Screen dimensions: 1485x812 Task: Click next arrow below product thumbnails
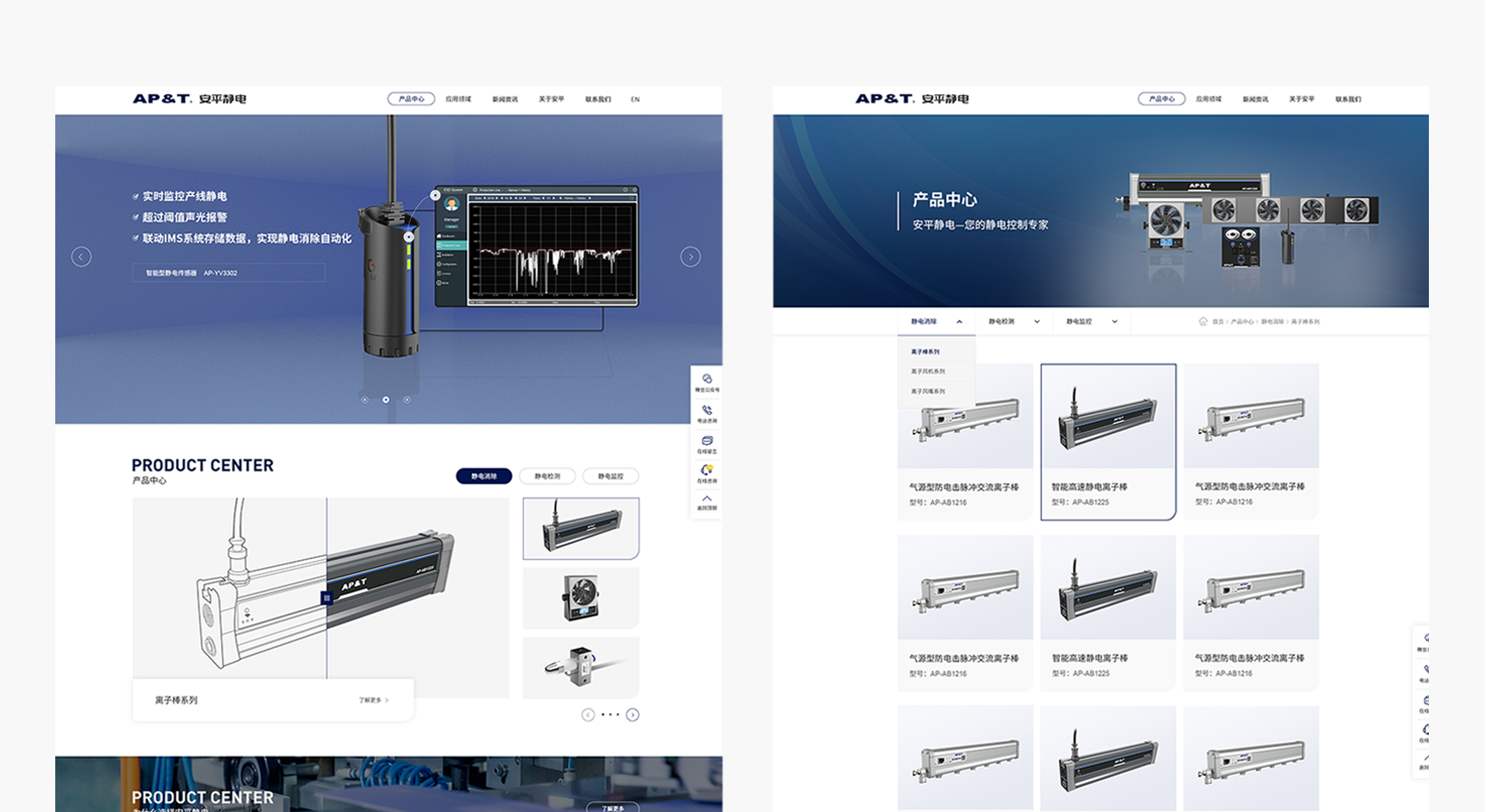pyautogui.click(x=633, y=714)
